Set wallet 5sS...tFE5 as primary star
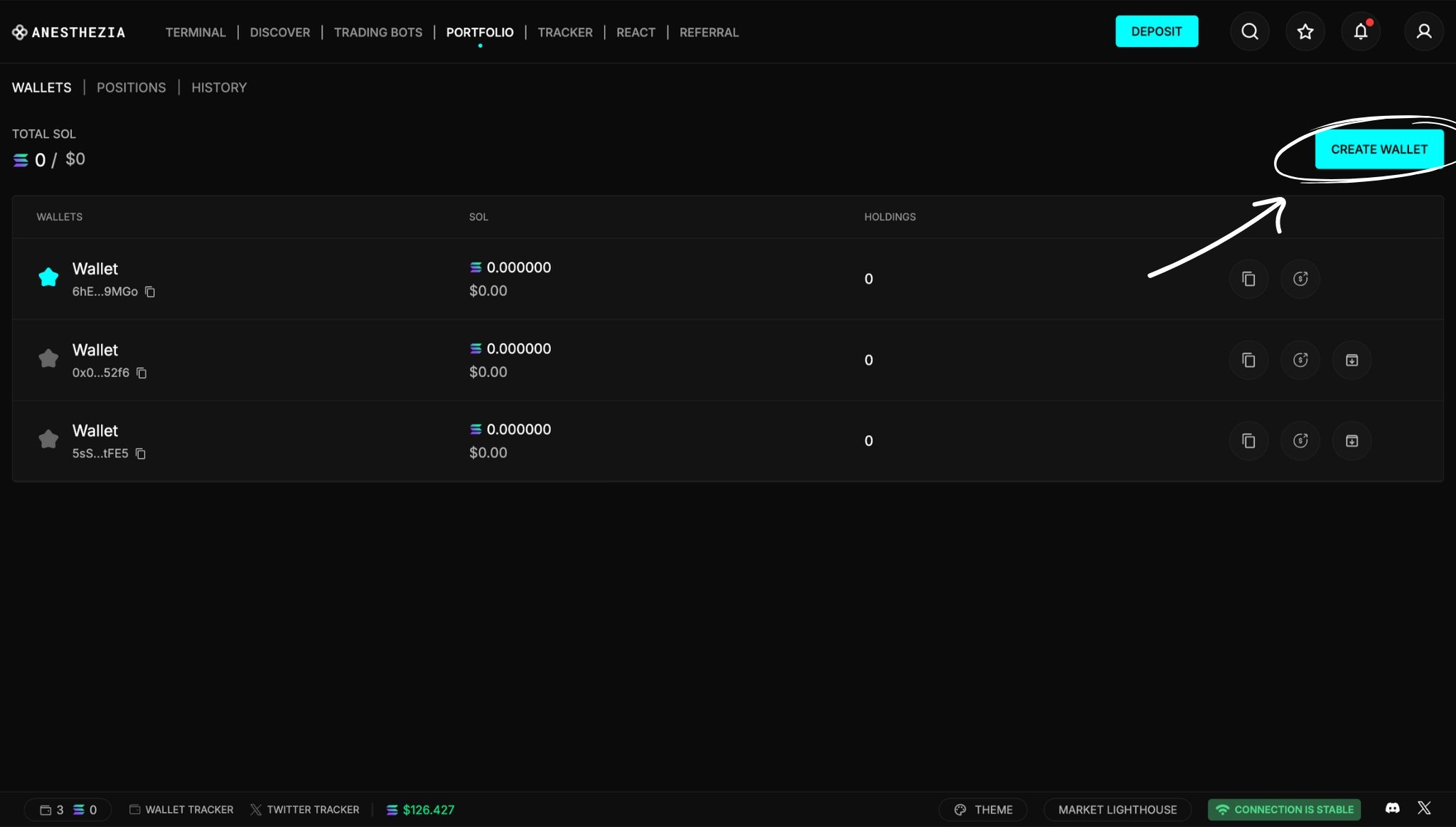 [48, 439]
